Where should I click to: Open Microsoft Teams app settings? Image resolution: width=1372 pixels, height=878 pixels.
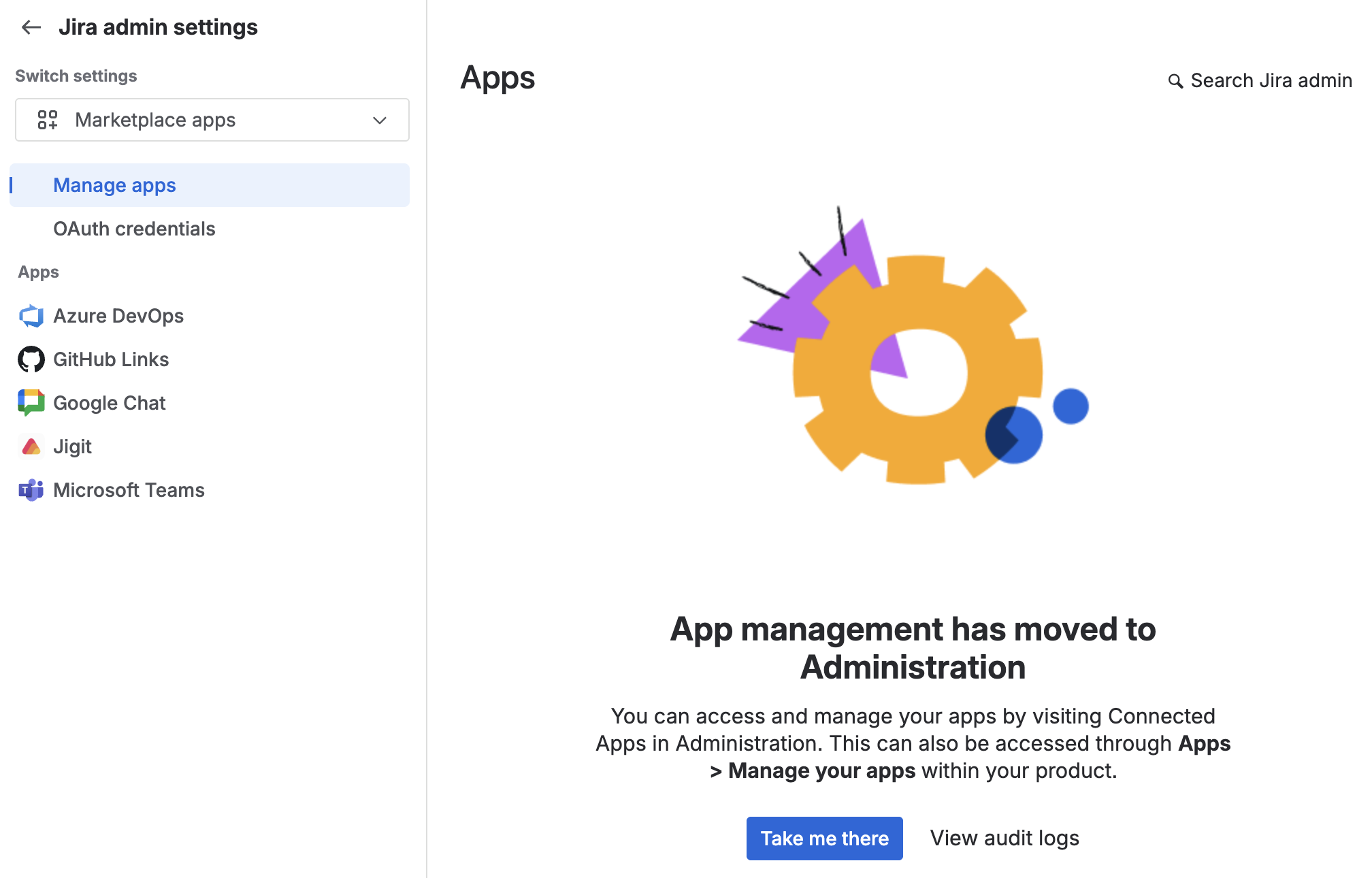129,490
